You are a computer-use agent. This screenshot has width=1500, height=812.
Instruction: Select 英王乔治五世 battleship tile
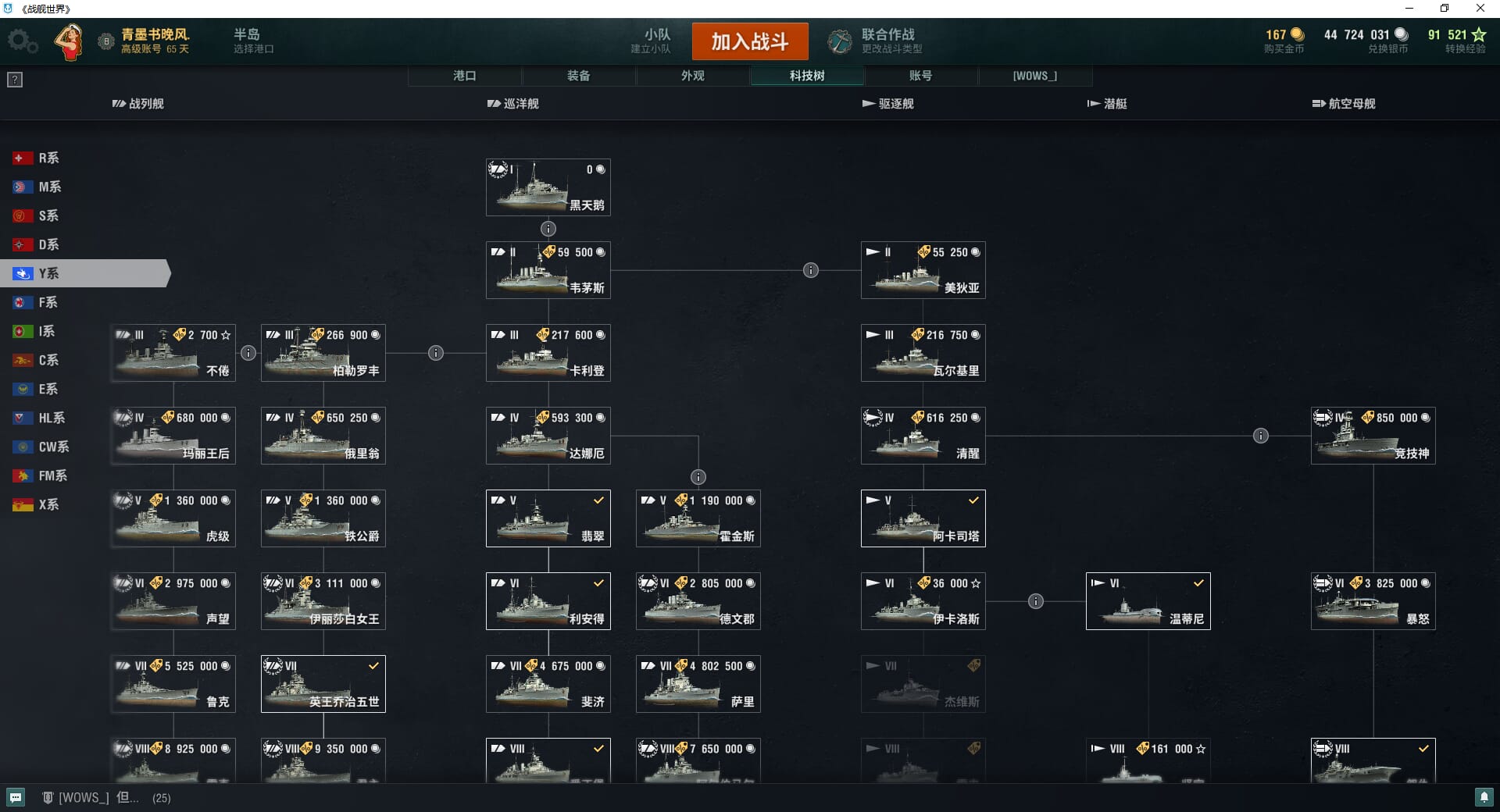point(323,684)
